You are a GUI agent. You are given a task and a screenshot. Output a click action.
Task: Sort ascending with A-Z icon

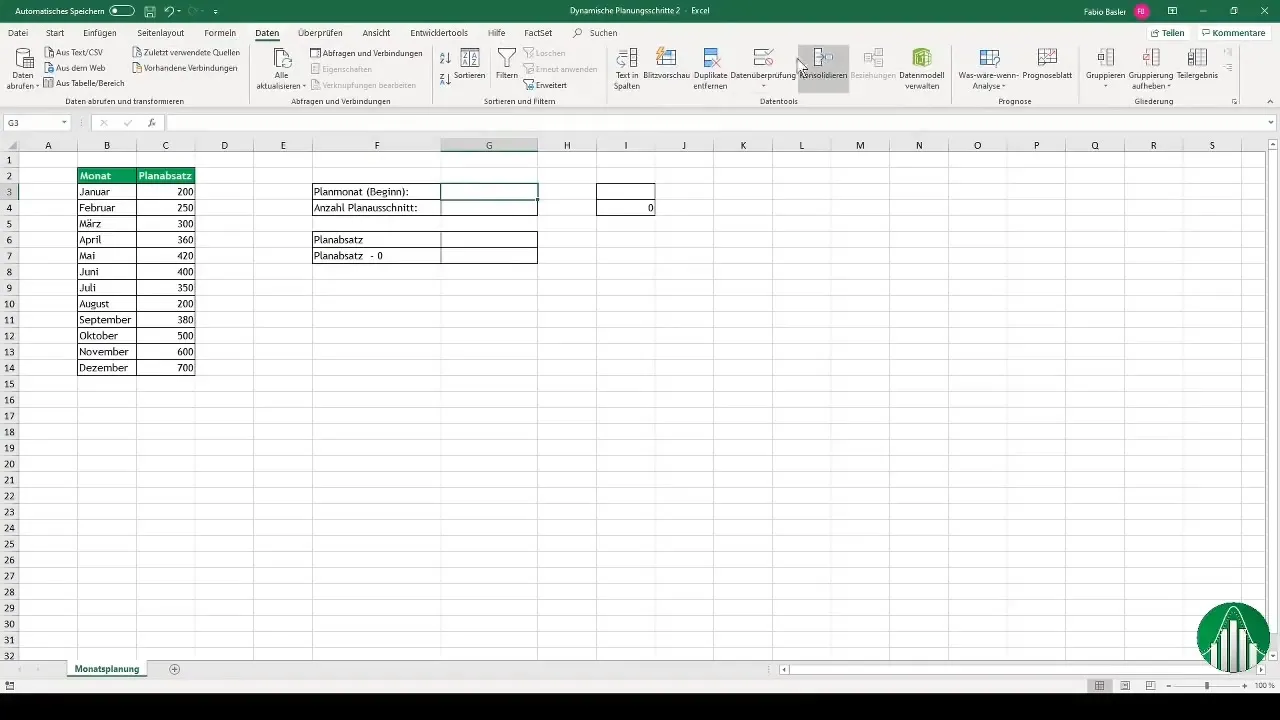tap(445, 58)
